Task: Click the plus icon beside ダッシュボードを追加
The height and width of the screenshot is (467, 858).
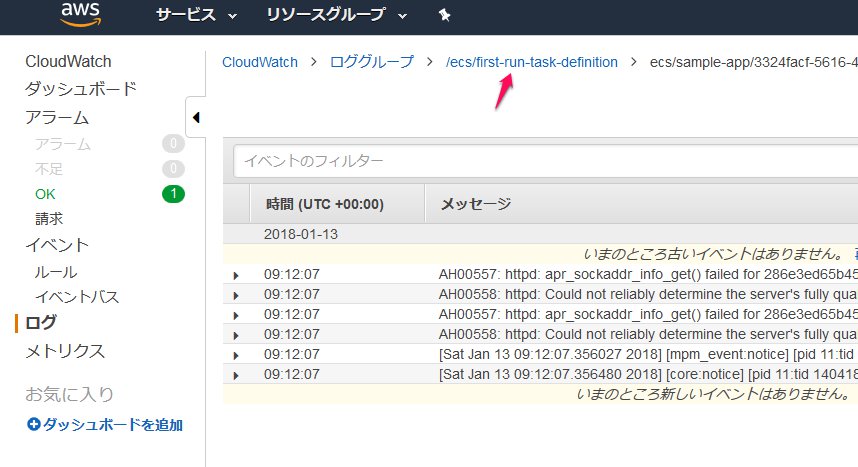Action: point(33,425)
